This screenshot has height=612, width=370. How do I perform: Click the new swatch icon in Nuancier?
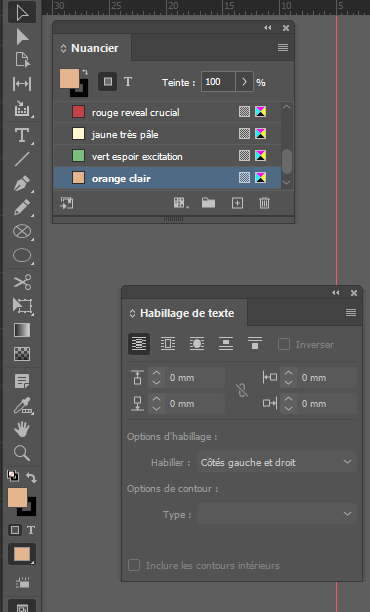pyautogui.click(x=237, y=203)
